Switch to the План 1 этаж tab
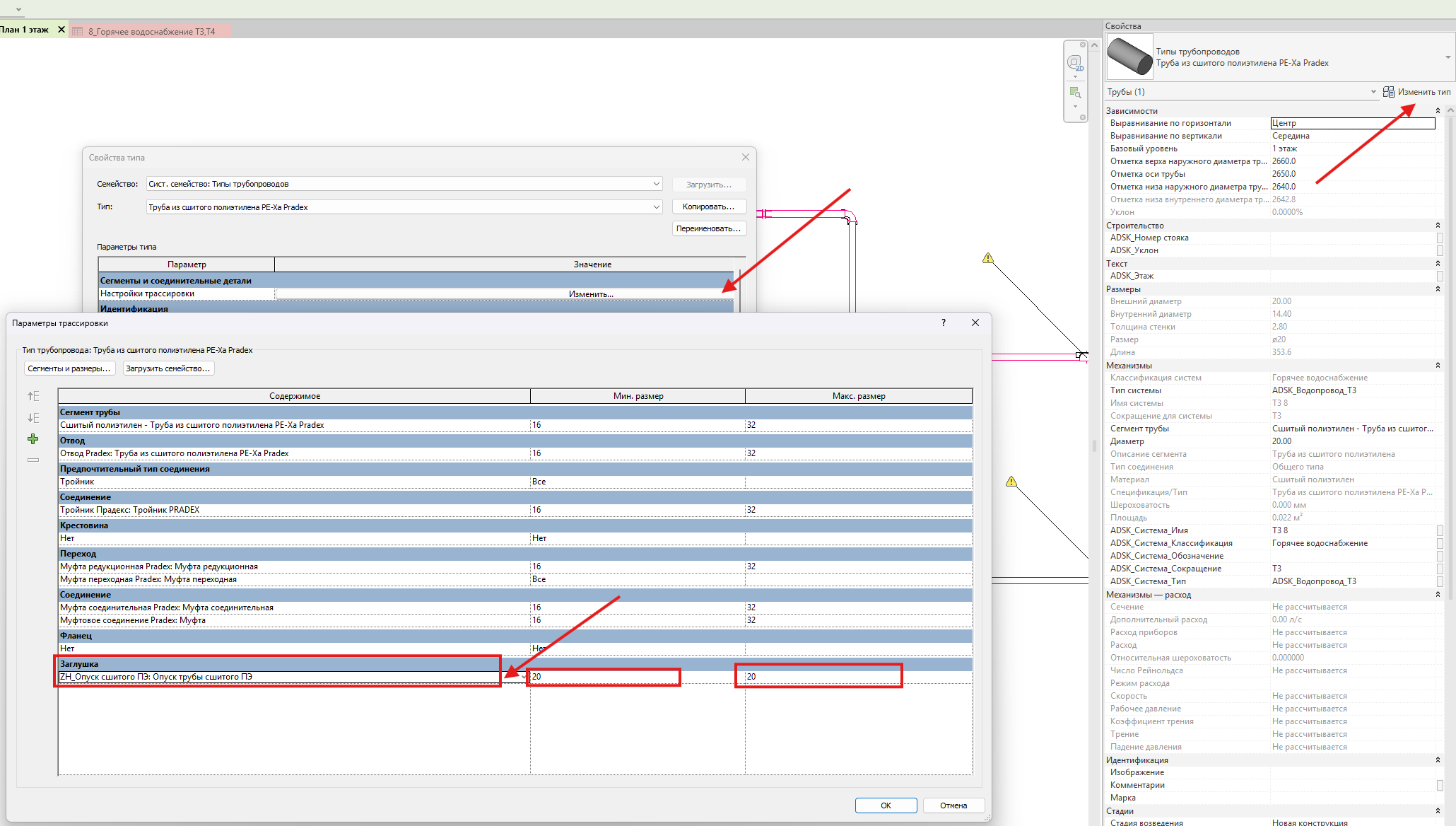 25,30
